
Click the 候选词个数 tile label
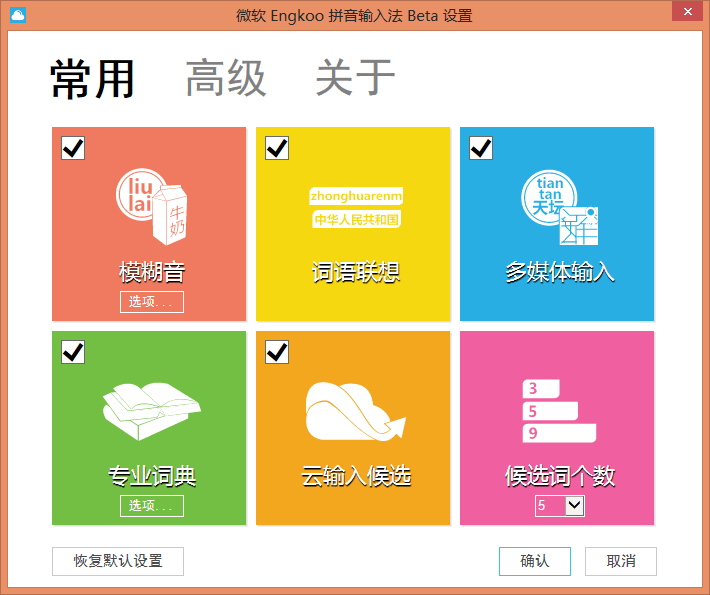coord(560,476)
